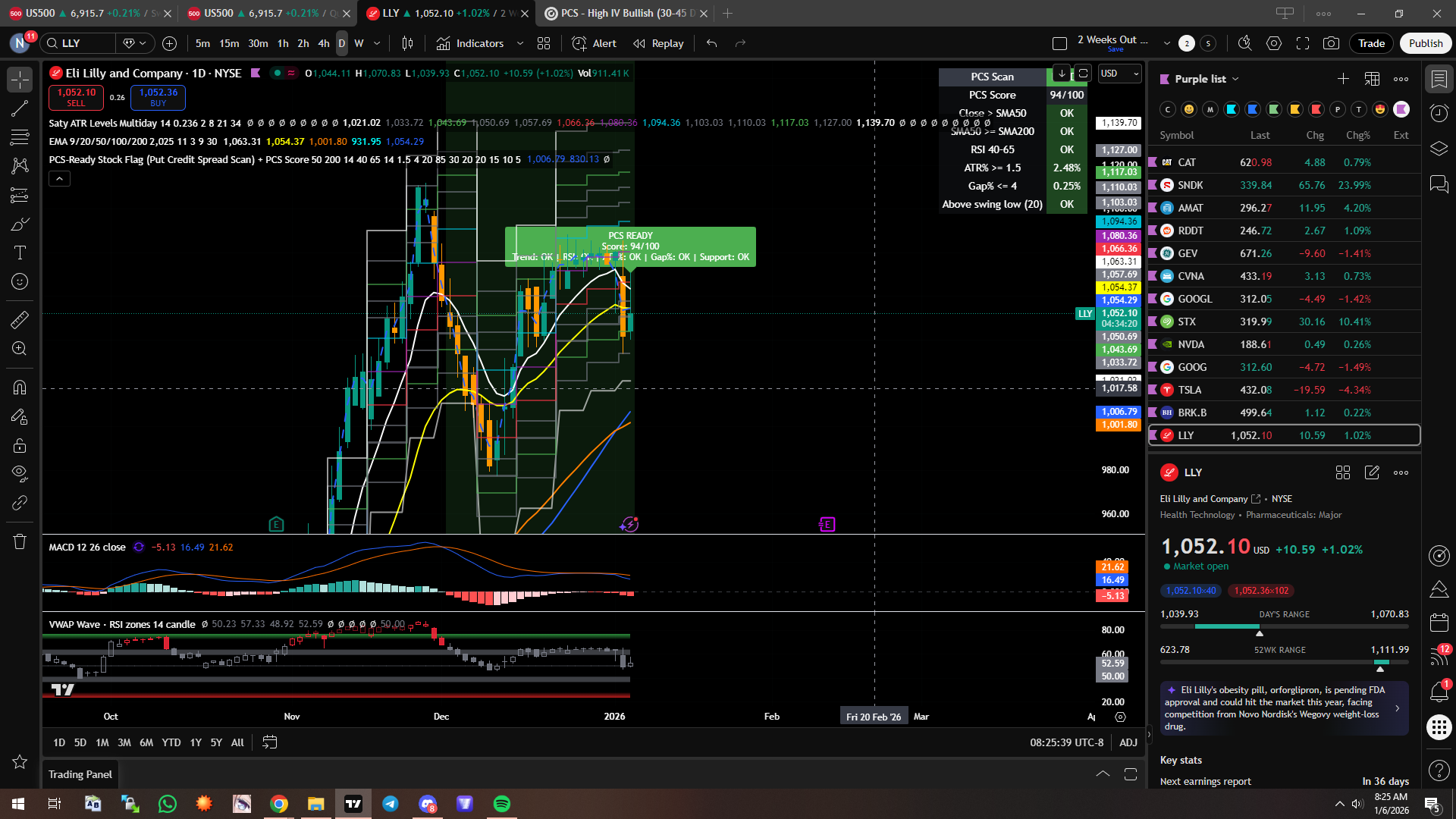Click the remove drawings trash icon
Image resolution: width=1456 pixels, height=819 pixels.
click(x=20, y=541)
